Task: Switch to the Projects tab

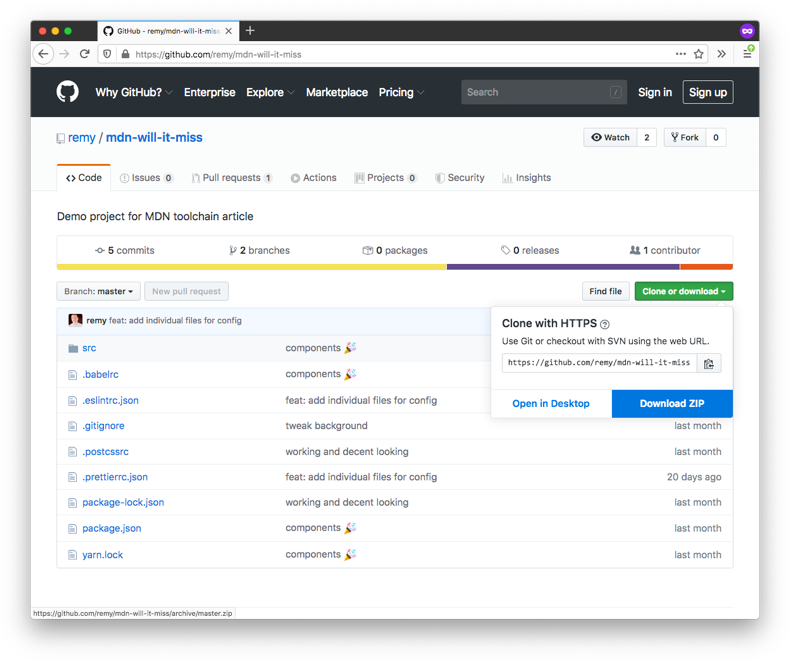Action: click(x=385, y=178)
